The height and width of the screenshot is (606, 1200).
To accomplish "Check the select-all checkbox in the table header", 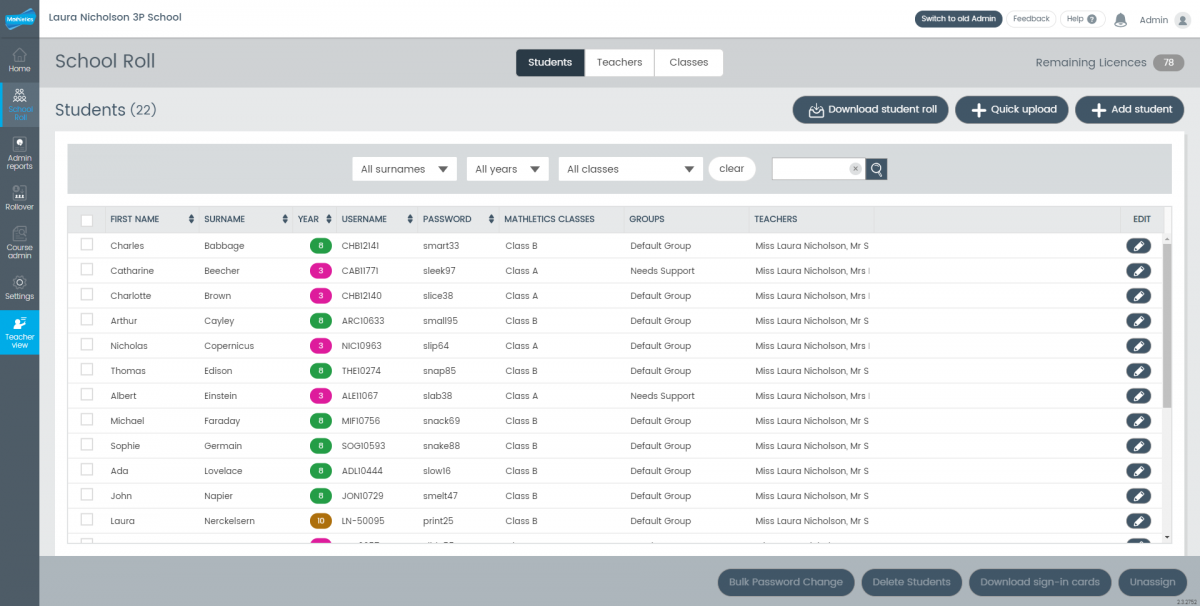I will (x=86, y=219).
